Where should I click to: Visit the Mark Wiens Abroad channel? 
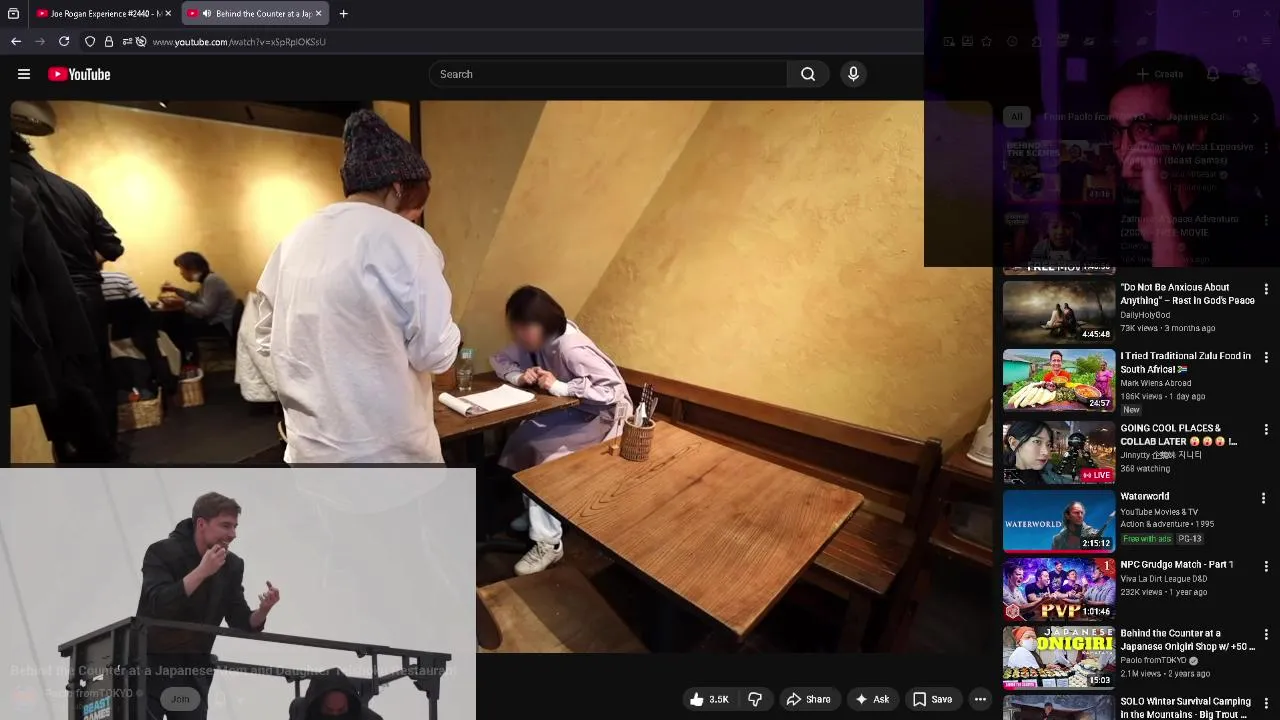(1155, 383)
